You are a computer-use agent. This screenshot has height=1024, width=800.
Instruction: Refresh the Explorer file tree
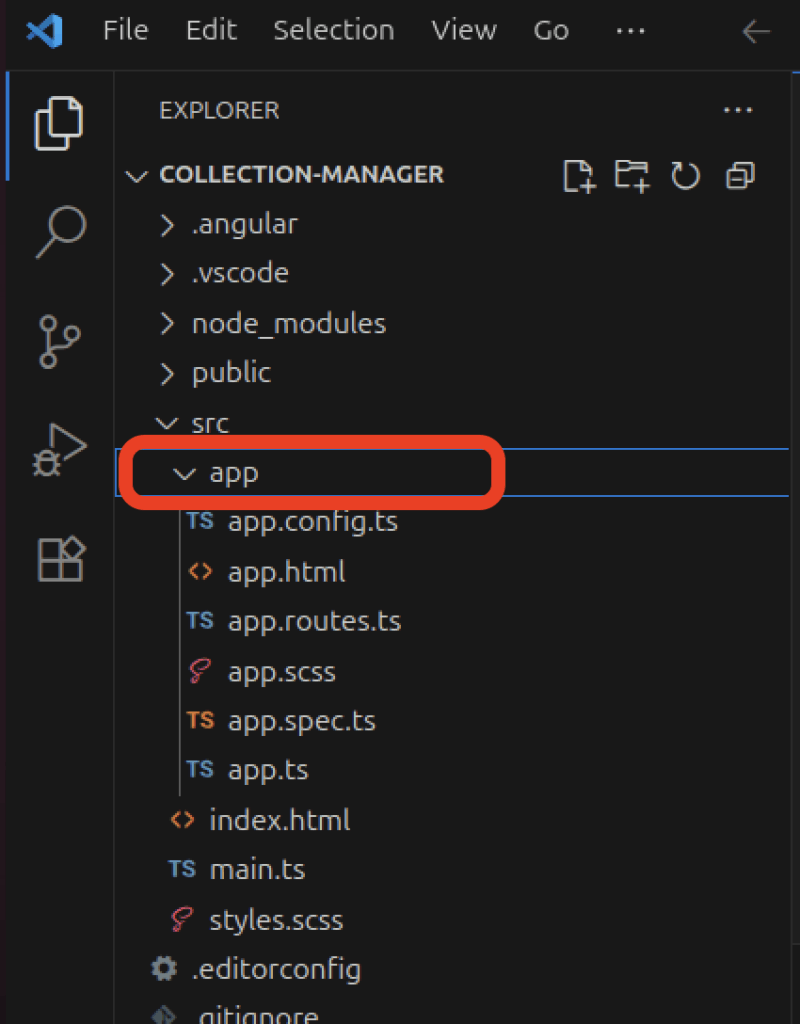(x=686, y=176)
